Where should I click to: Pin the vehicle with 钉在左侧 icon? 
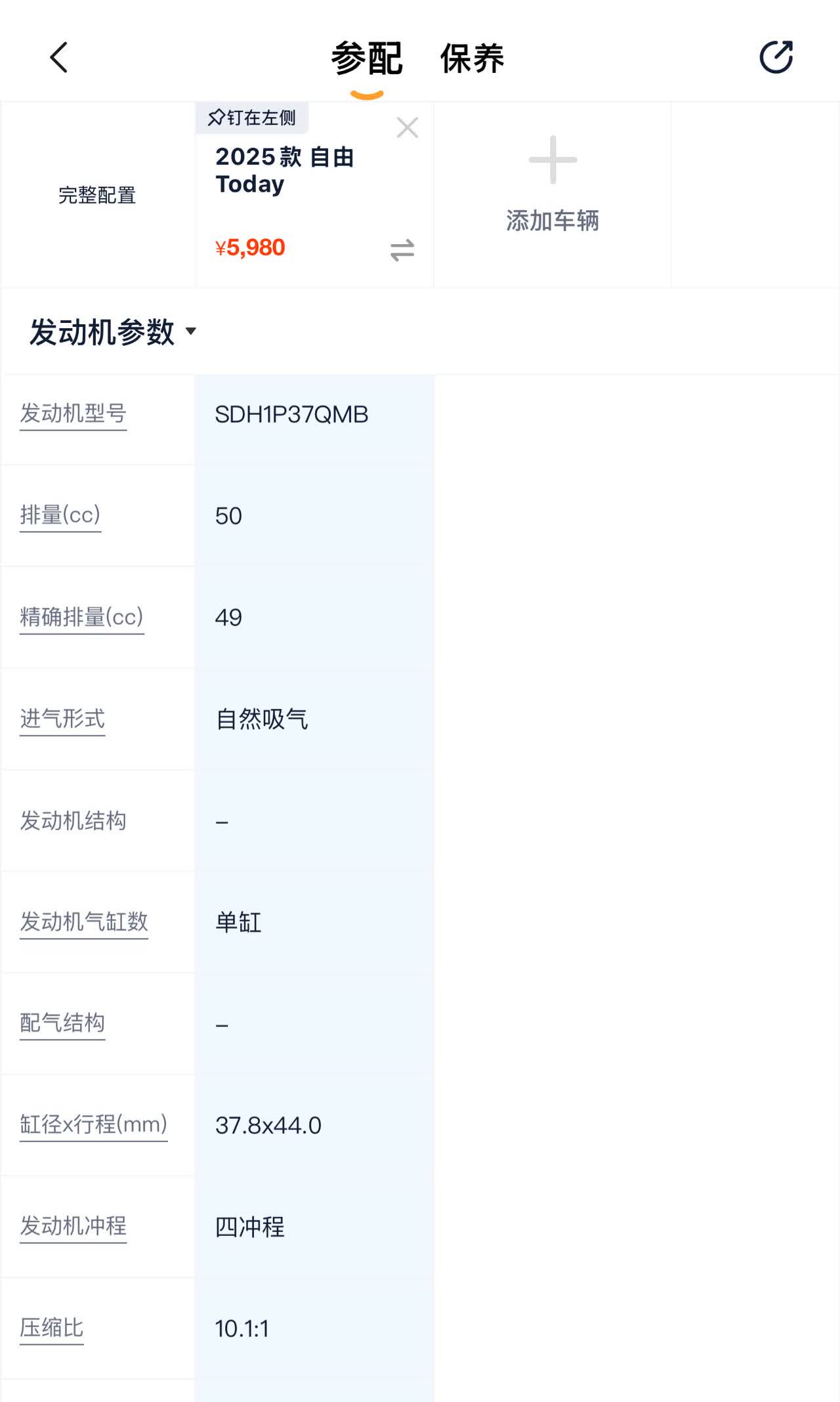(x=252, y=118)
